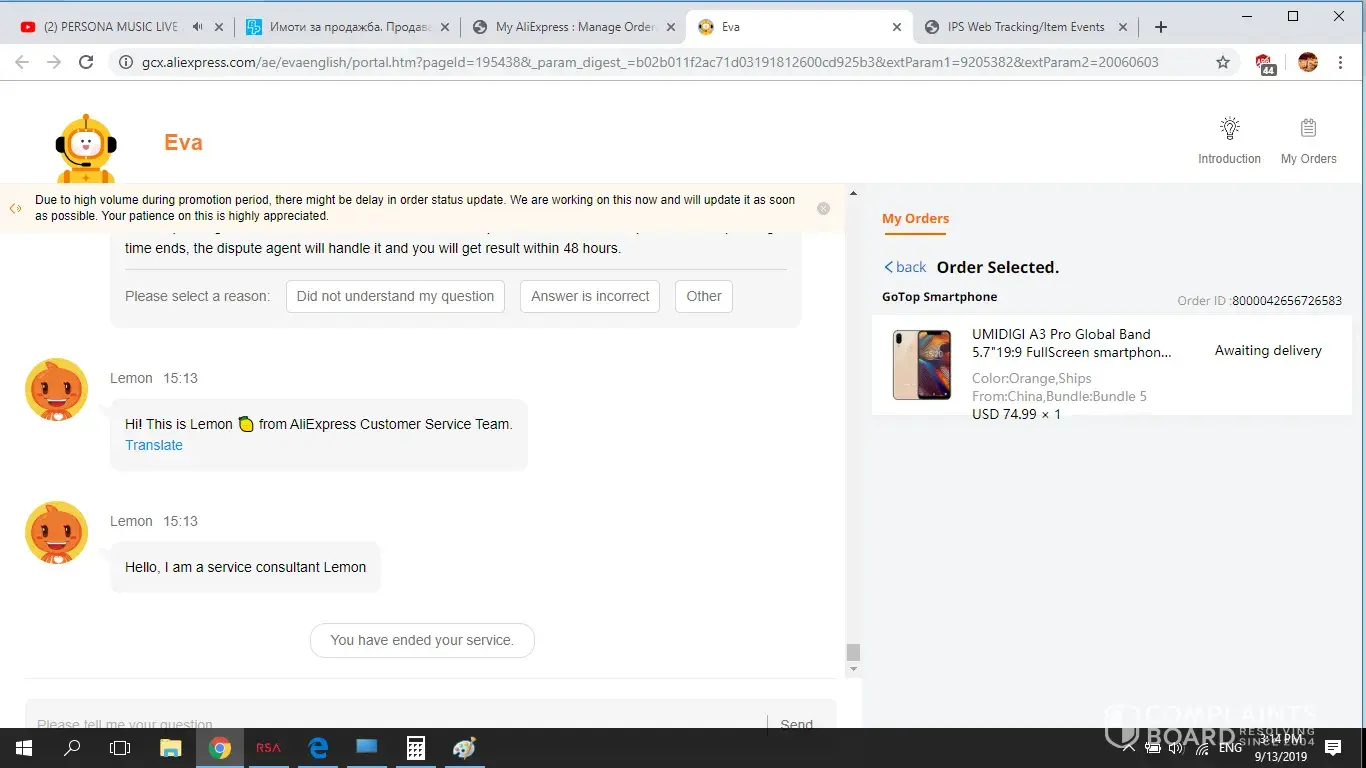Dismiss the promotion delay notice banner
The image size is (1366, 768).
tap(823, 209)
